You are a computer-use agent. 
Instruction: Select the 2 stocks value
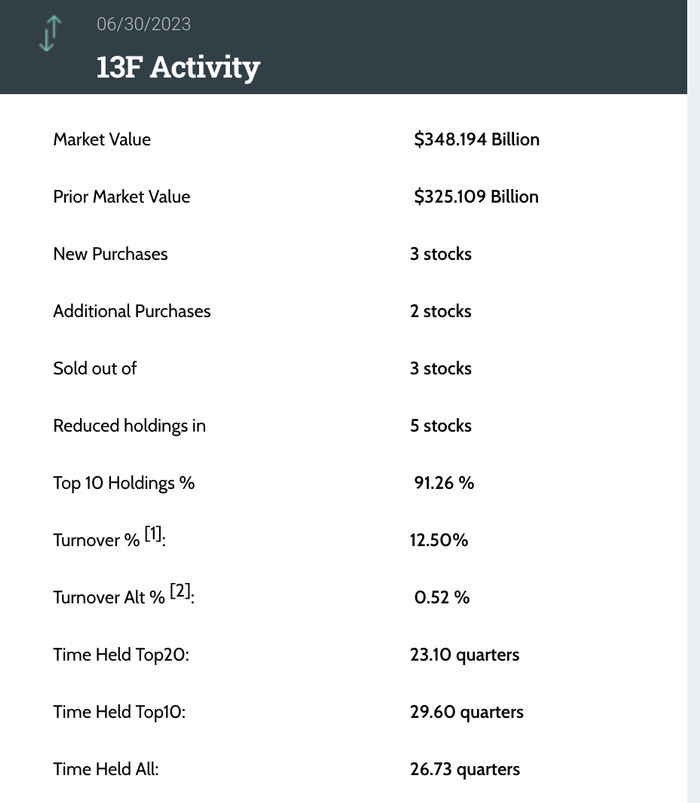[x=440, y=311]
